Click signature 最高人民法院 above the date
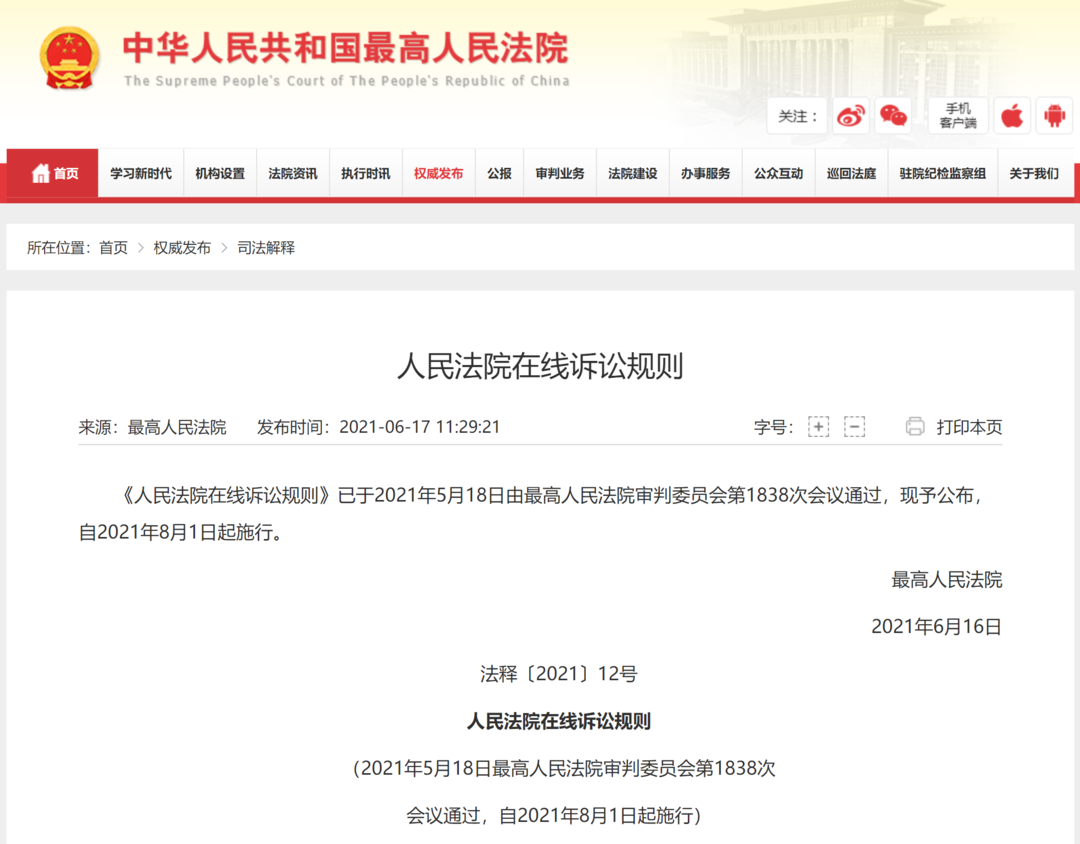The image size is (1080, 844). click(947, 579)
